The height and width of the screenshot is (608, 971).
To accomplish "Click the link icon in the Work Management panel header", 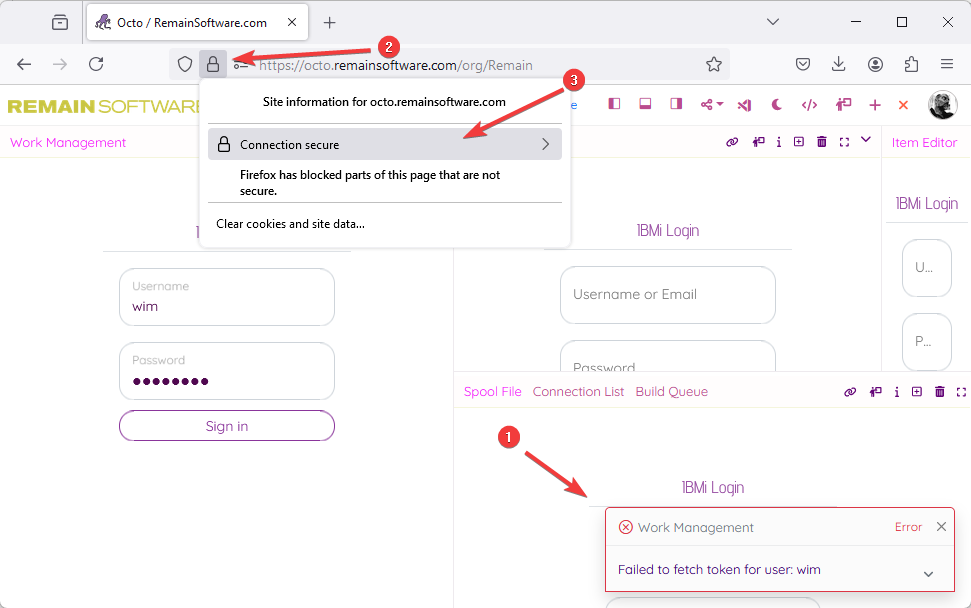I will click(x=732, y=142).
